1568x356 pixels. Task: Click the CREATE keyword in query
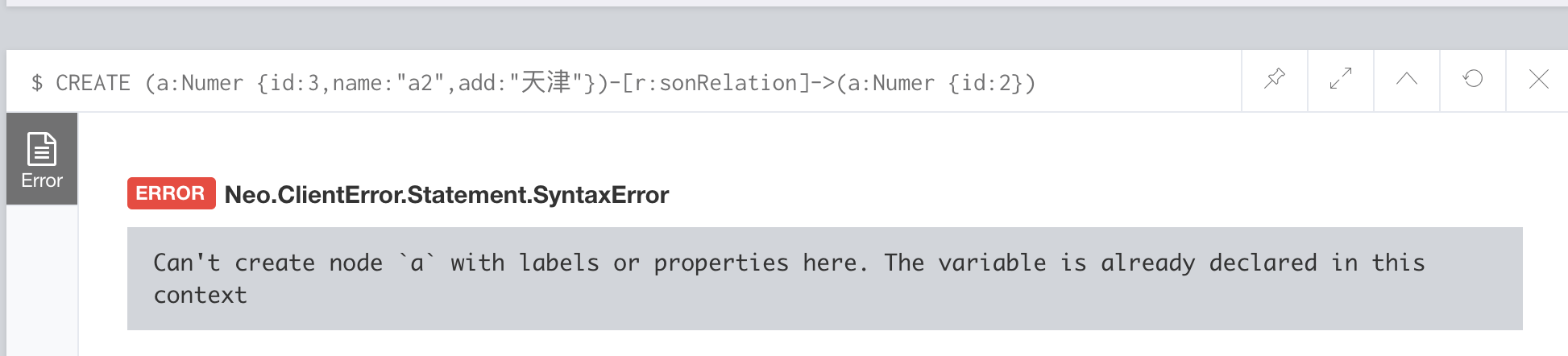click(x=93, y=83)
